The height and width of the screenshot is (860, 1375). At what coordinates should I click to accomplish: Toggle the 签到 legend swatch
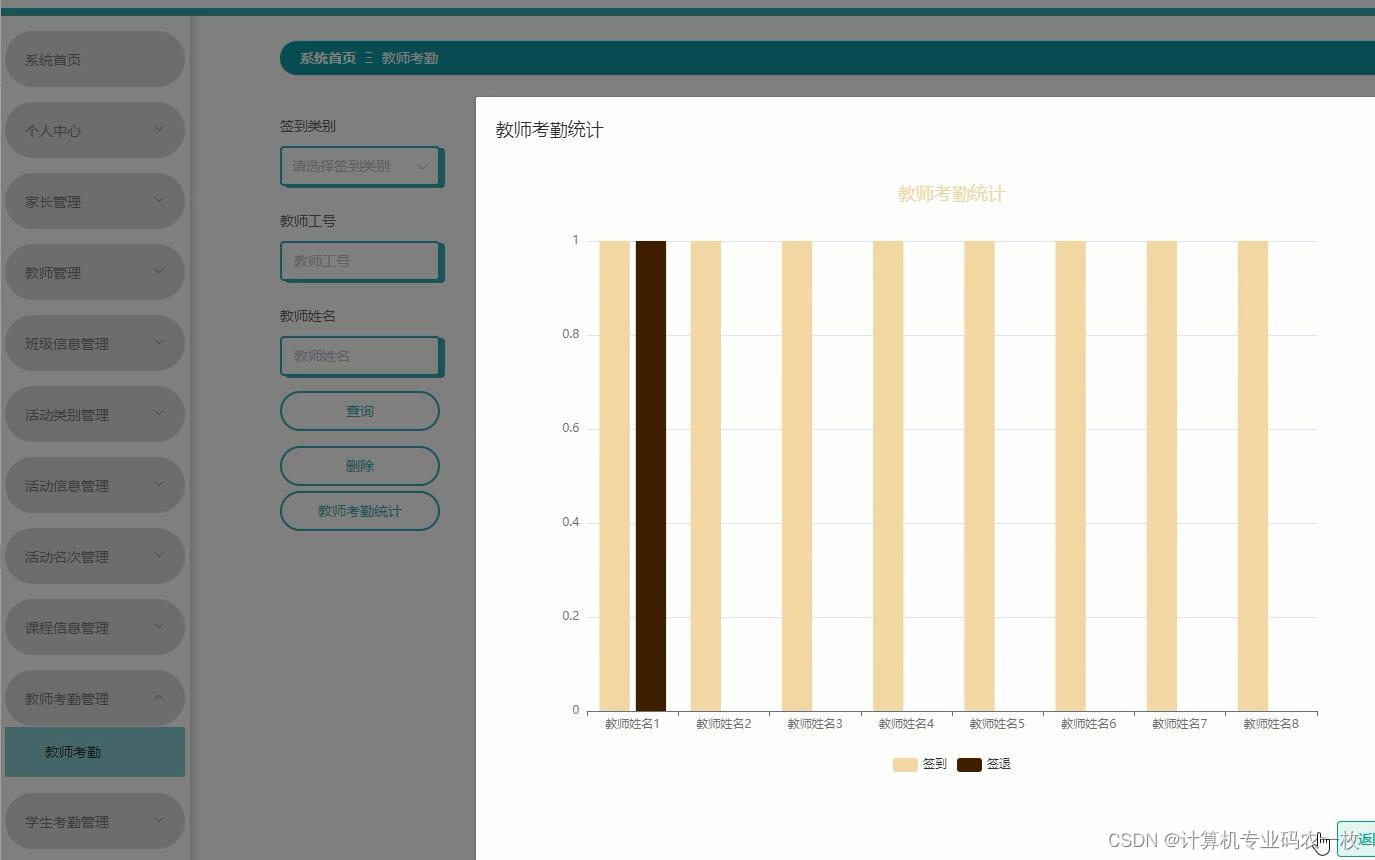(x=905, y=765)
